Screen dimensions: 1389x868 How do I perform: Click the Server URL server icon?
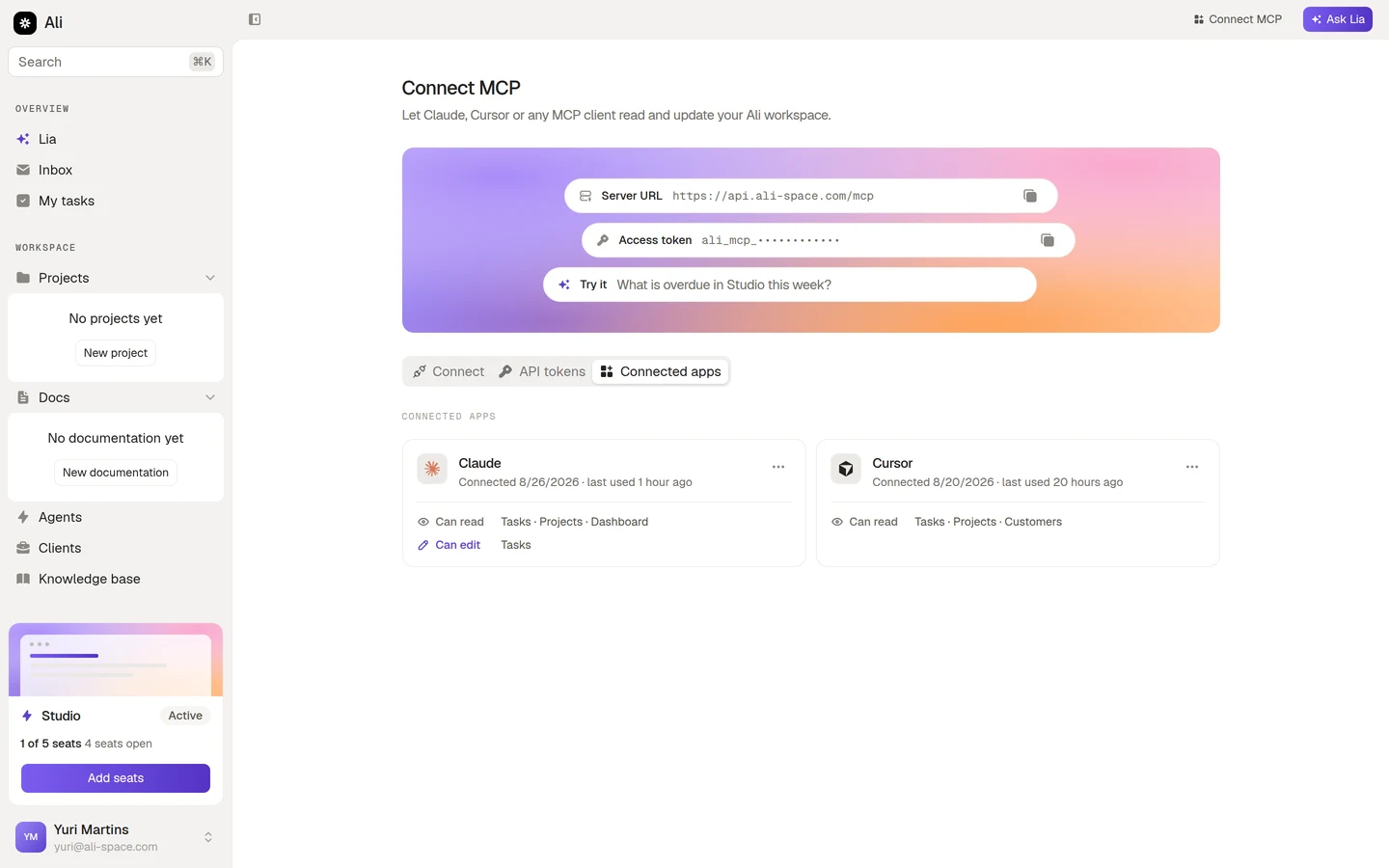pos(586,196)
